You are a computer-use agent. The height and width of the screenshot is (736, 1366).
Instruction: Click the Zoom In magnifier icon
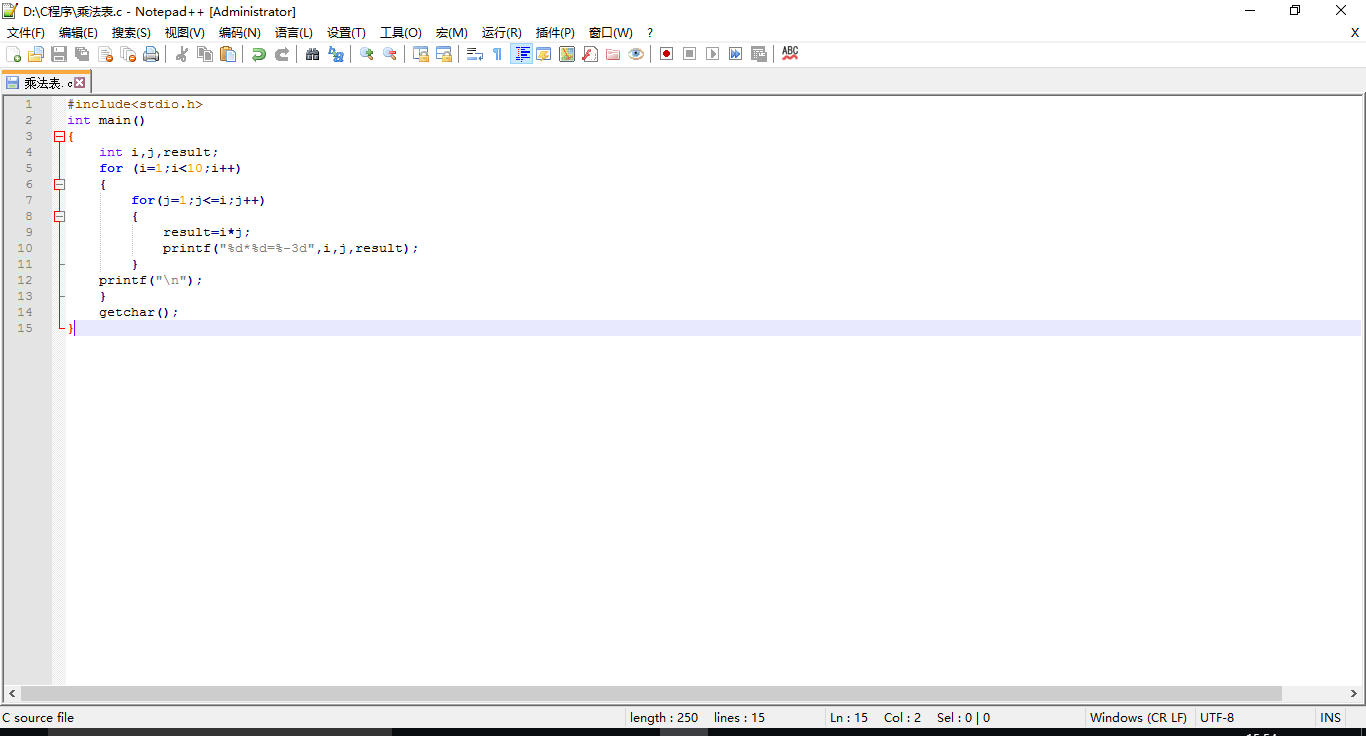[x=366, y=53]
